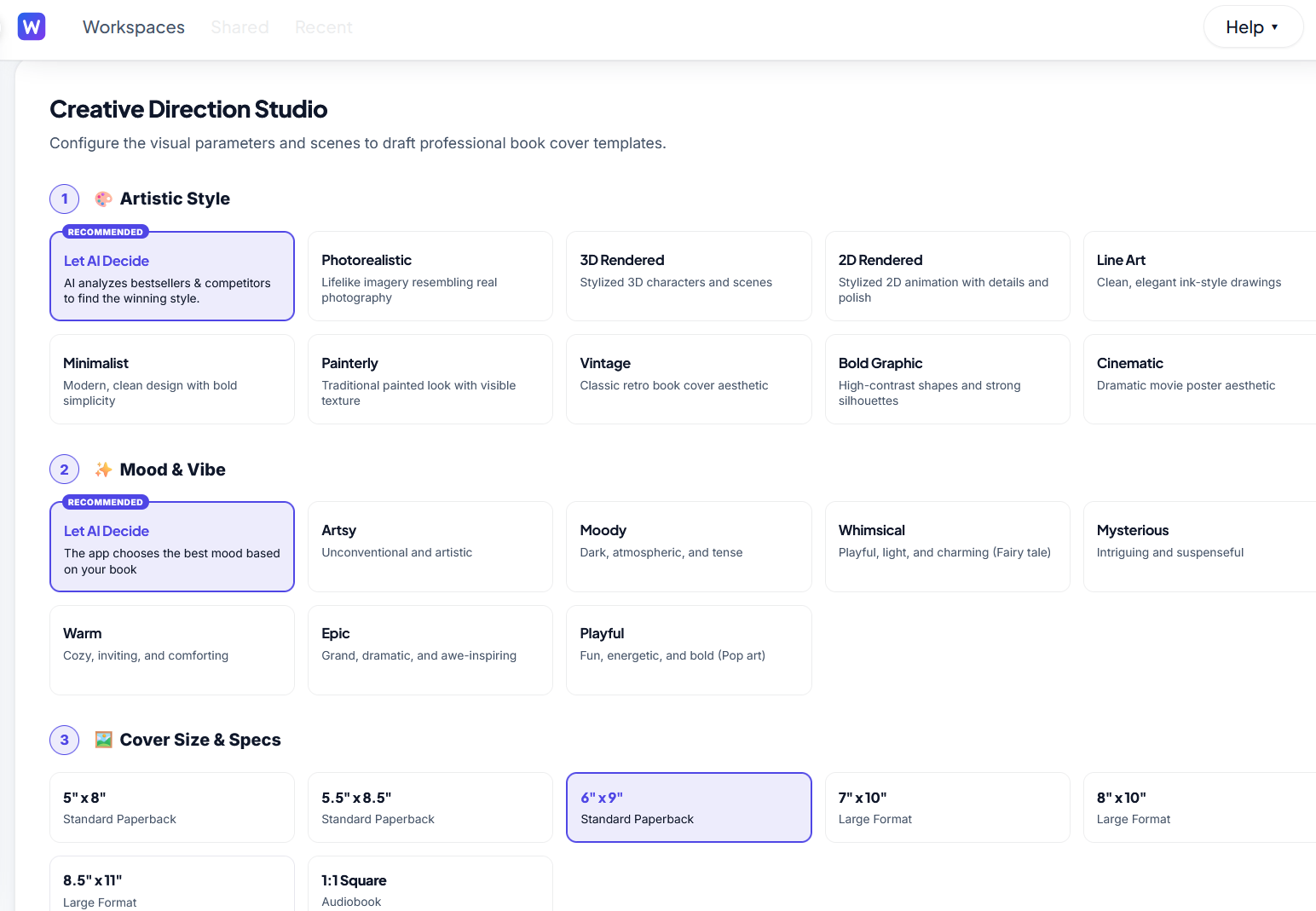
Task: Click the step 3 circle badge
Action: point(65,740)
